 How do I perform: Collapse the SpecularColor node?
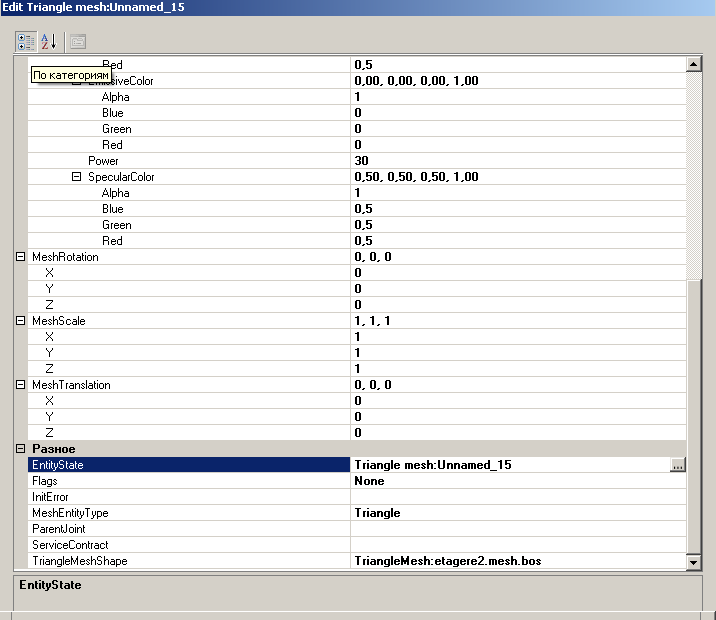click(x=77, y=177)
